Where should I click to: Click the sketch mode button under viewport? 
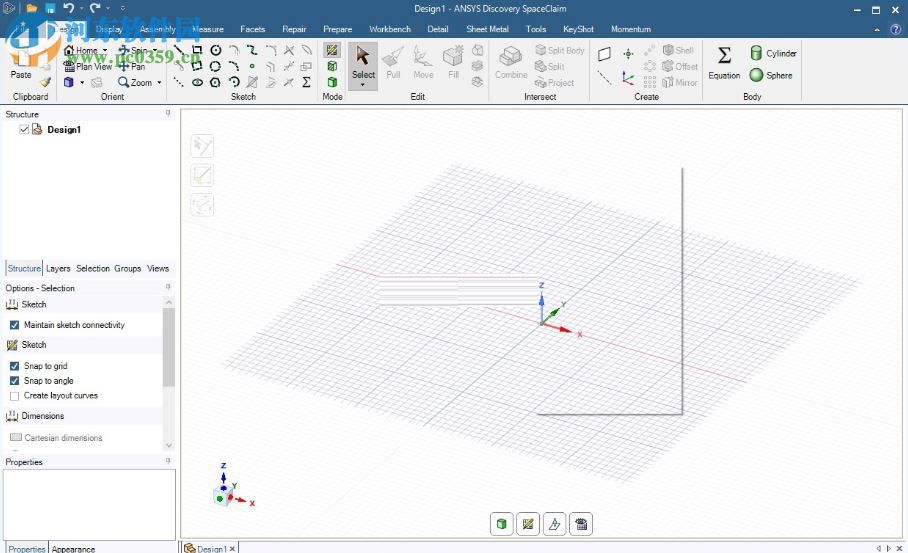click(528, 524)
